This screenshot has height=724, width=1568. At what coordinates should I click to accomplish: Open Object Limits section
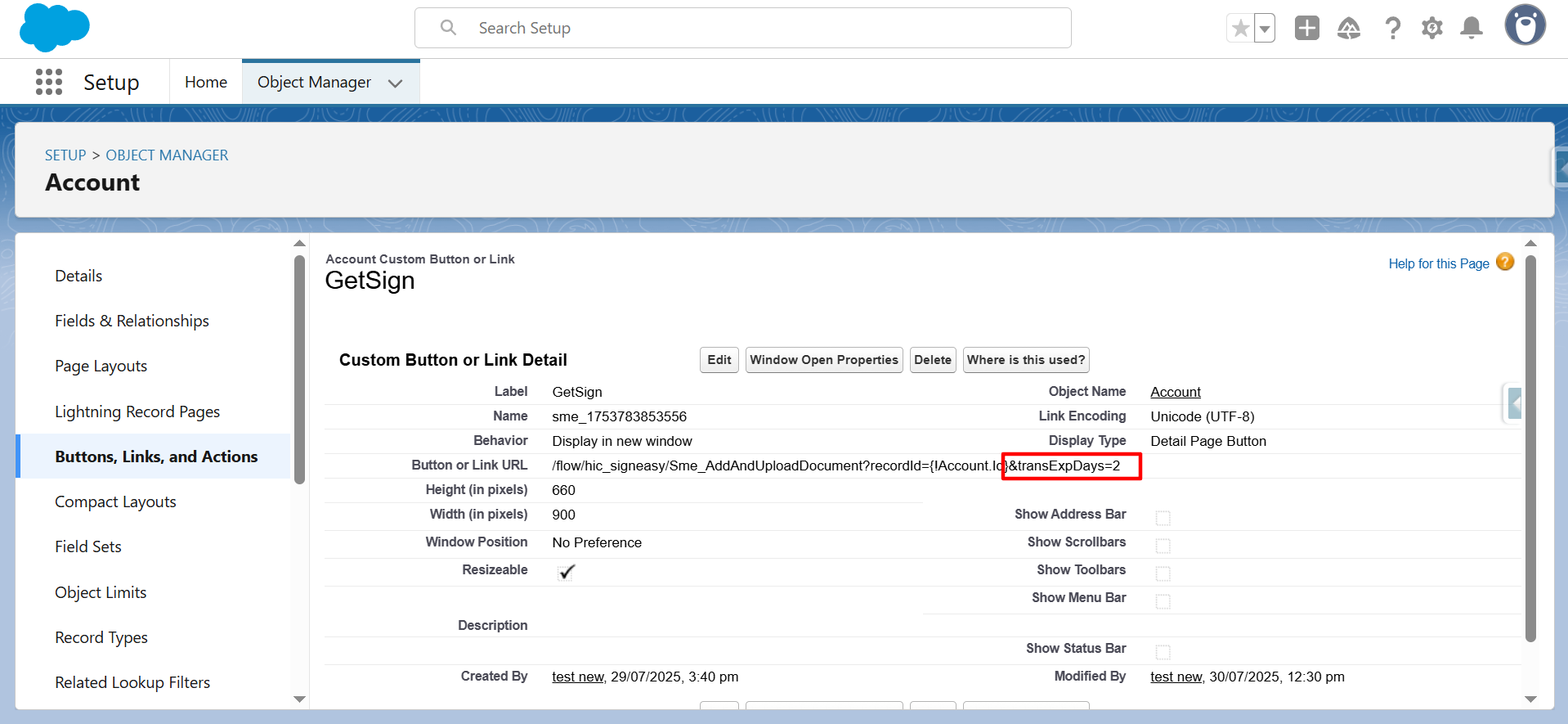pyautogui.click(x=101, y=592)
